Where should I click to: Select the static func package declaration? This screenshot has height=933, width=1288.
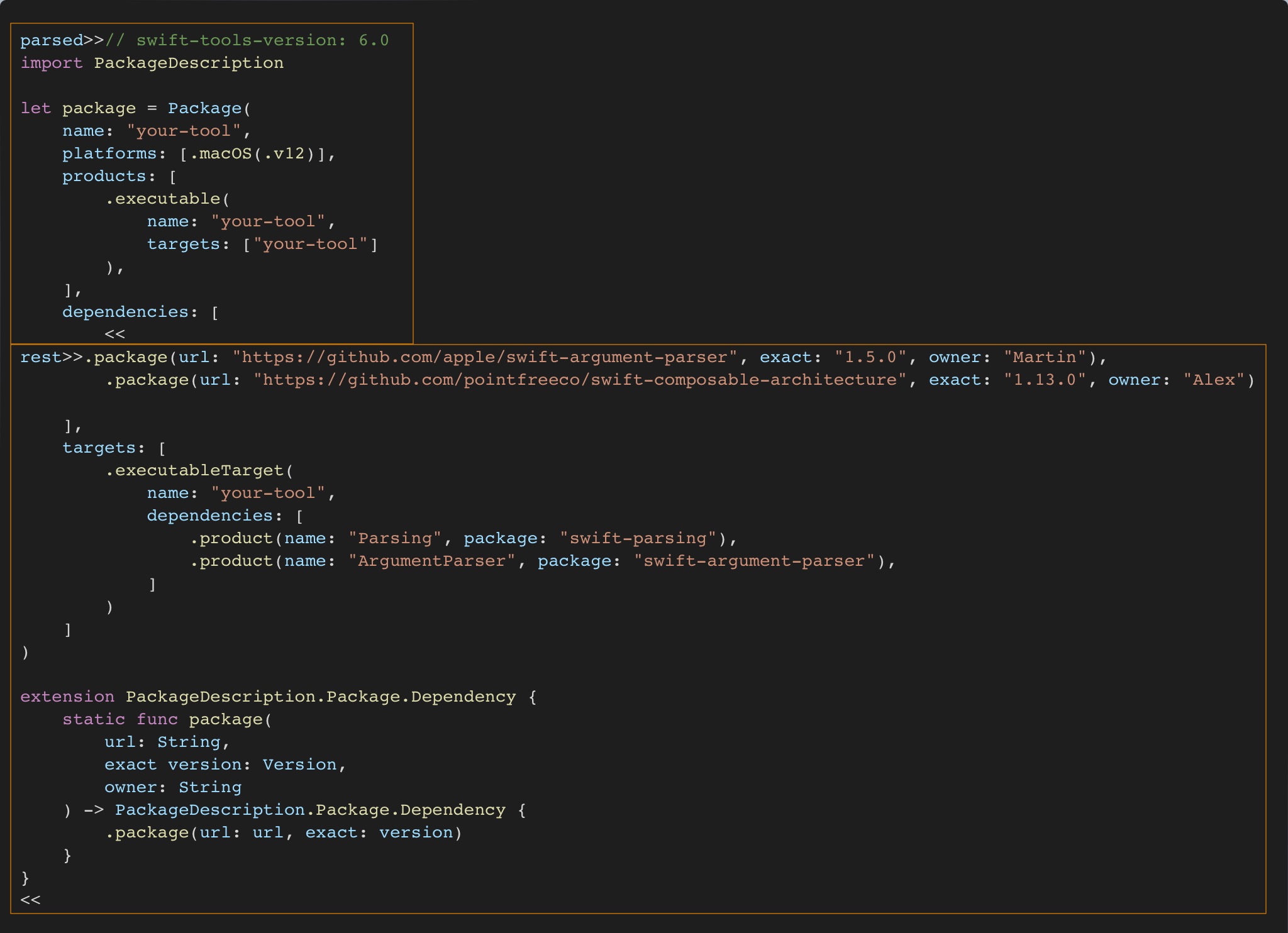(x=167, y=719)
